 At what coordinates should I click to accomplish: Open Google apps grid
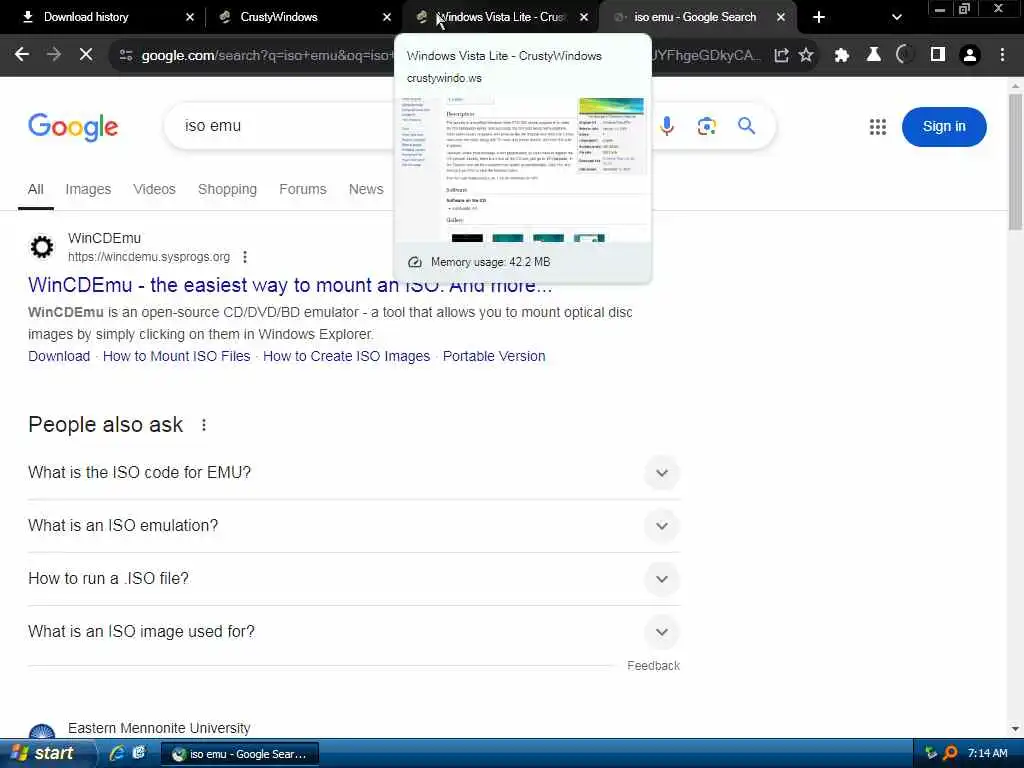coord(878,127)
